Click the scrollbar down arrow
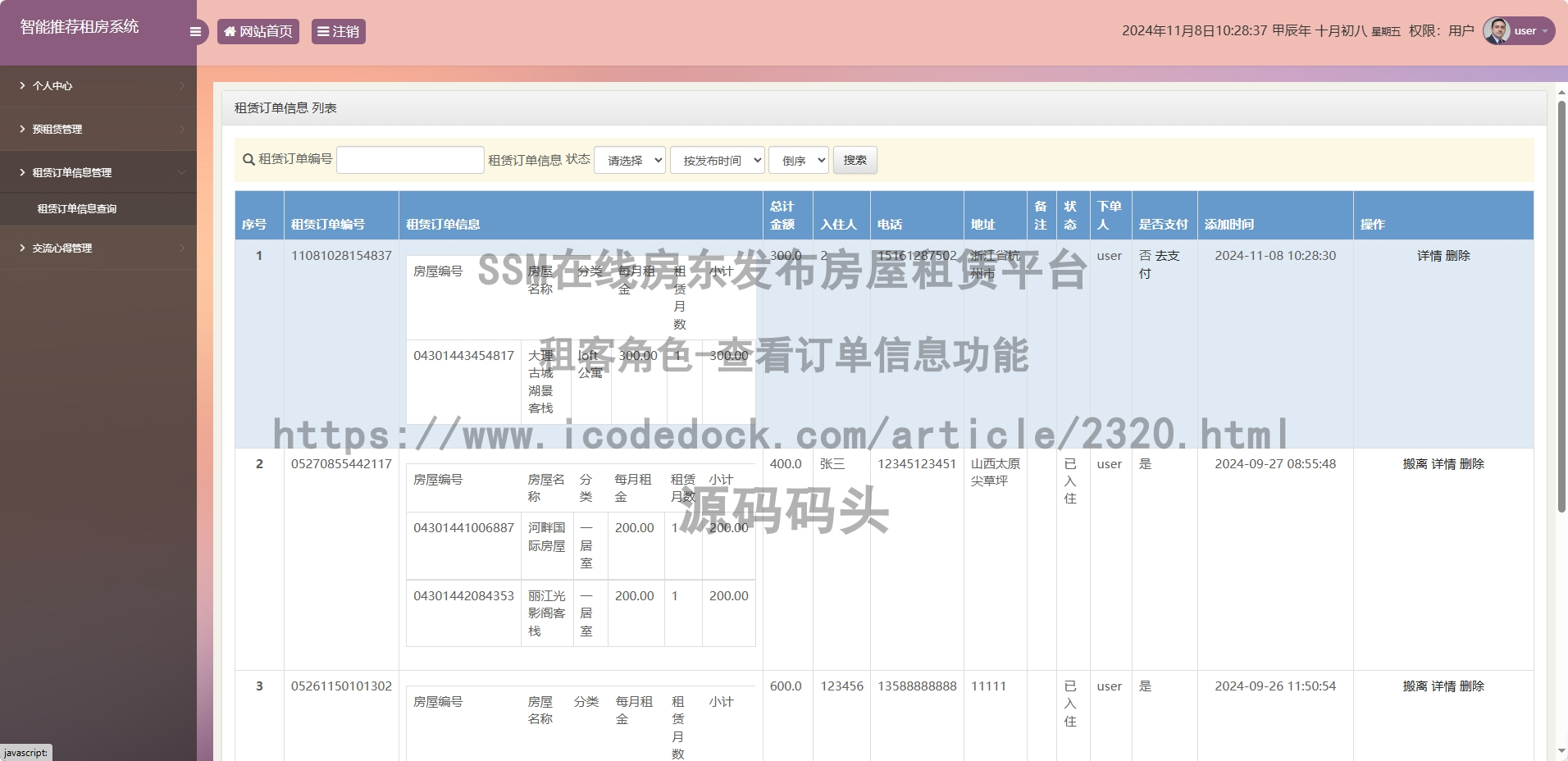 [x=1561, y=751]
